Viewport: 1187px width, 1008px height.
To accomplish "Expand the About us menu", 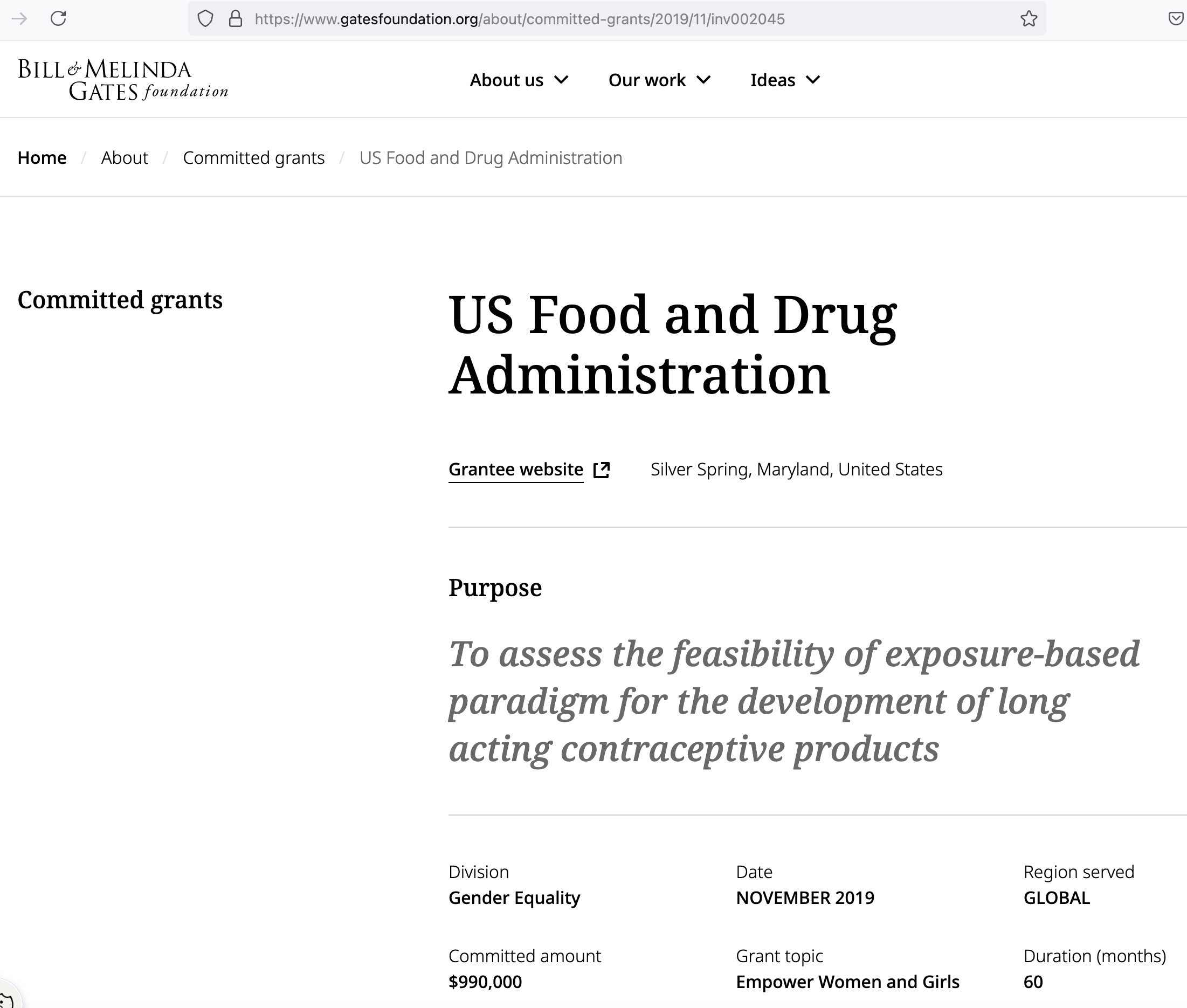I will [519, 80].
